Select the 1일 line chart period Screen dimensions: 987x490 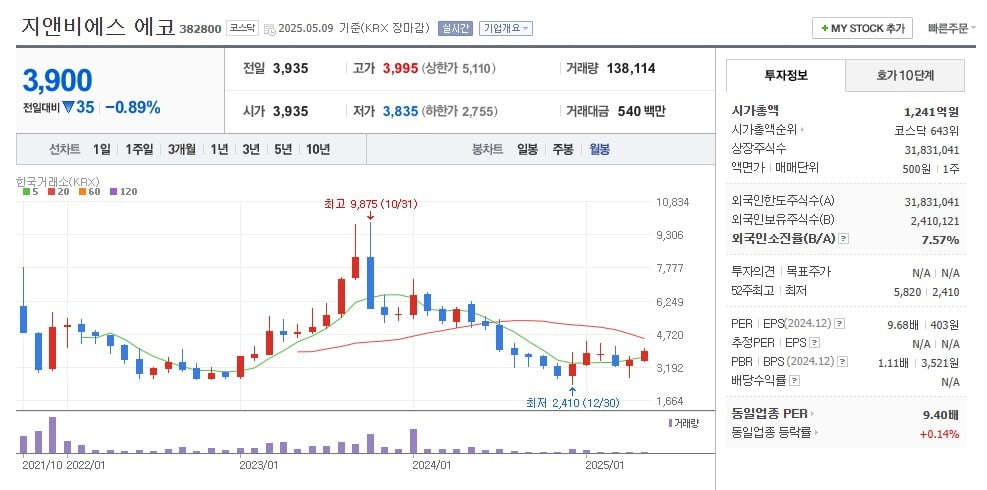pyautogui.click(x=101, y=150)
